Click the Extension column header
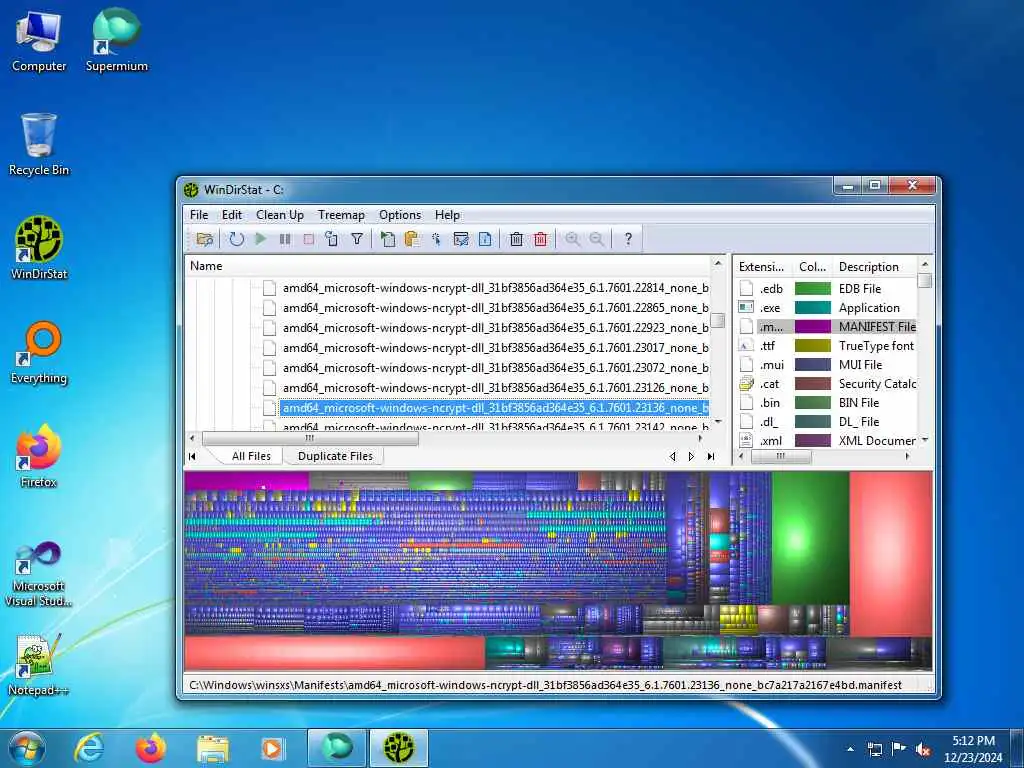 (x=762, y=266)
